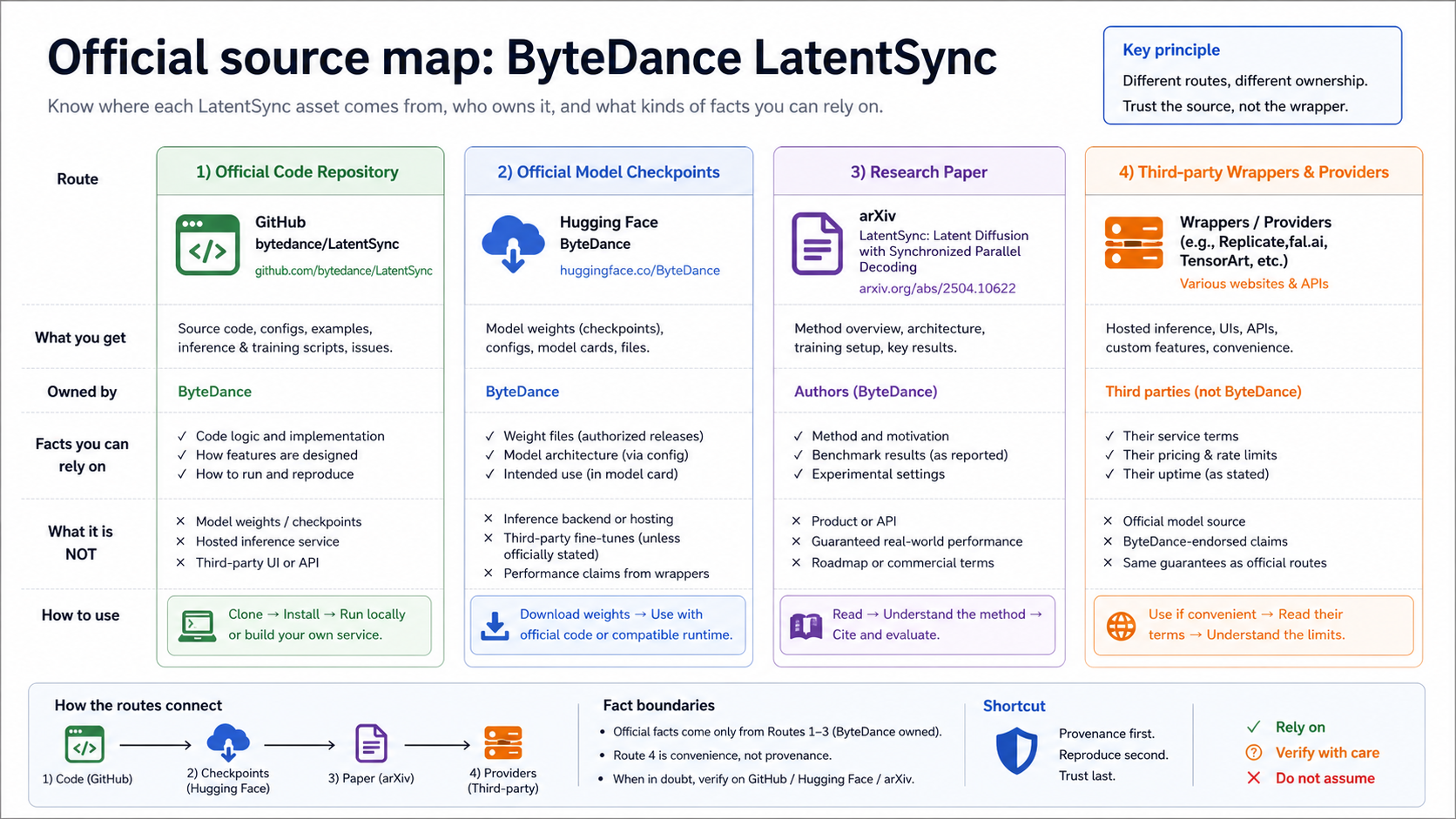Click the checkmark beside Their service terms

click(x=1109, y=436)
